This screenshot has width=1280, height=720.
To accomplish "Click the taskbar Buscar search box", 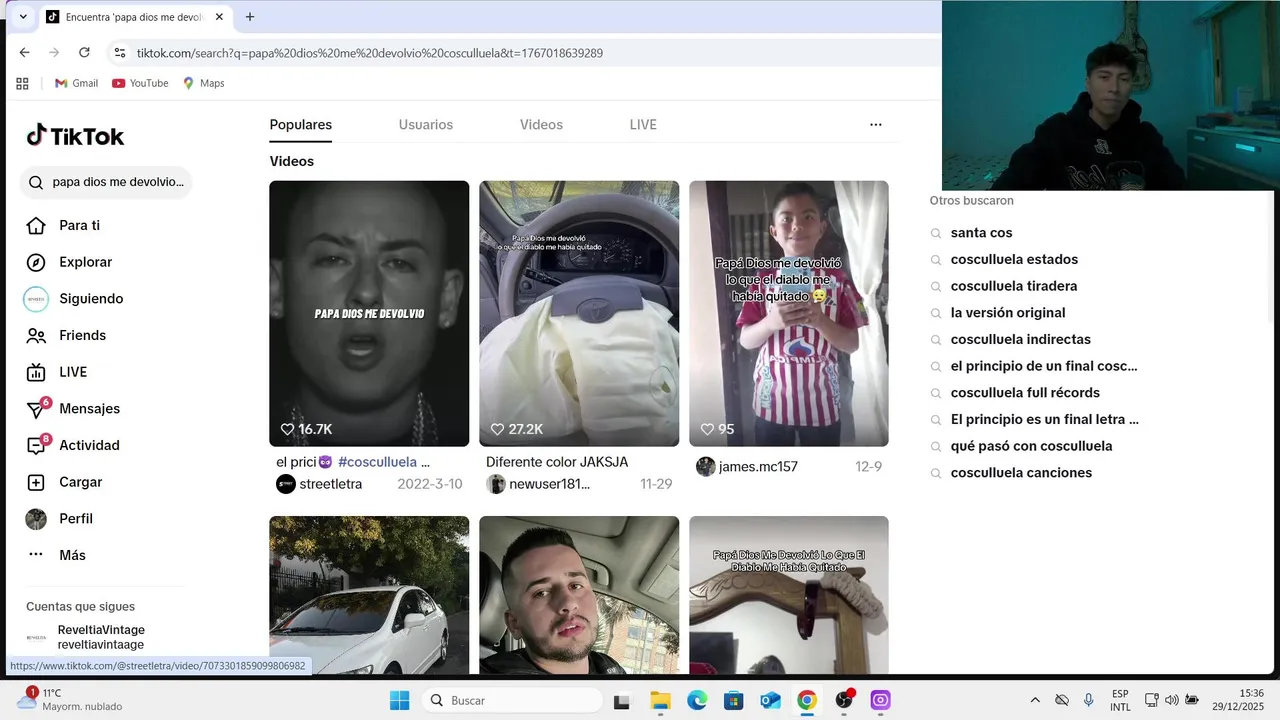I will tap(512, 700).
